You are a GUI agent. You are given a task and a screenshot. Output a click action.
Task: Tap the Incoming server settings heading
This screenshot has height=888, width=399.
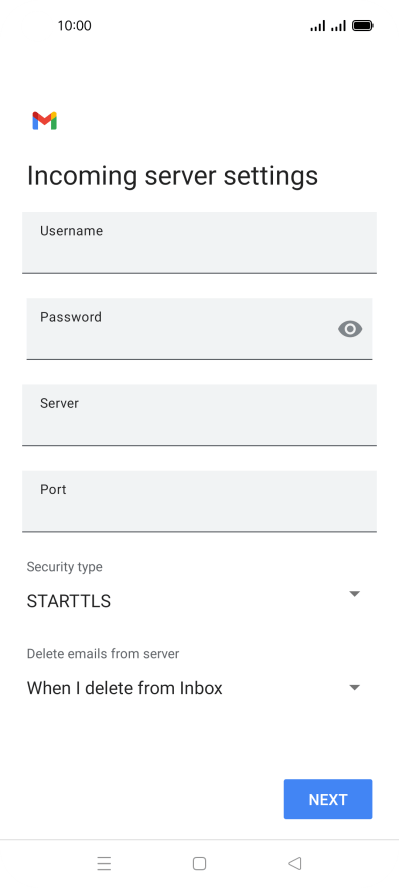coord(172,176)
